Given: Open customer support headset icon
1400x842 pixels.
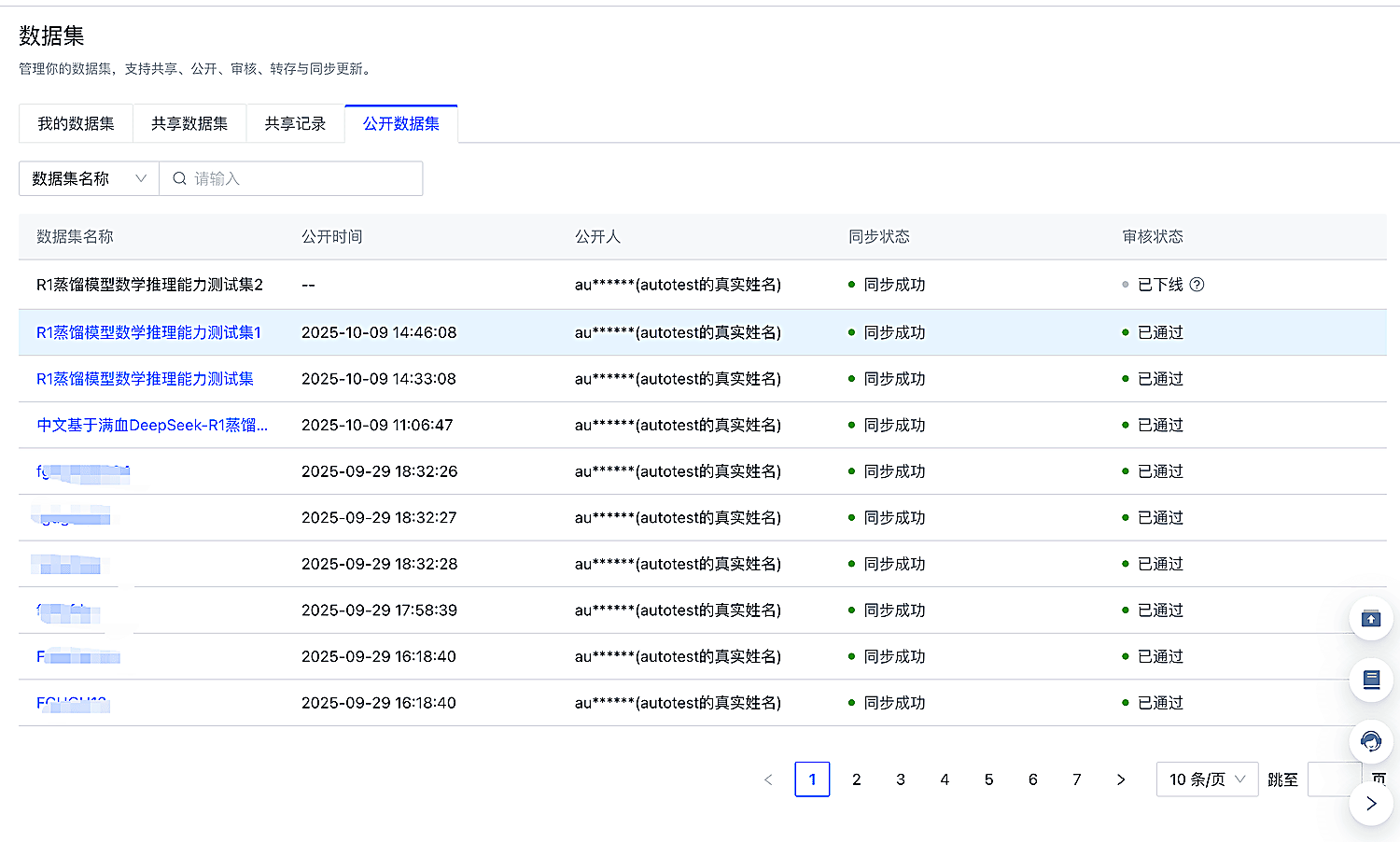Looking at the screenshot, I should (x=1371, y=742).
